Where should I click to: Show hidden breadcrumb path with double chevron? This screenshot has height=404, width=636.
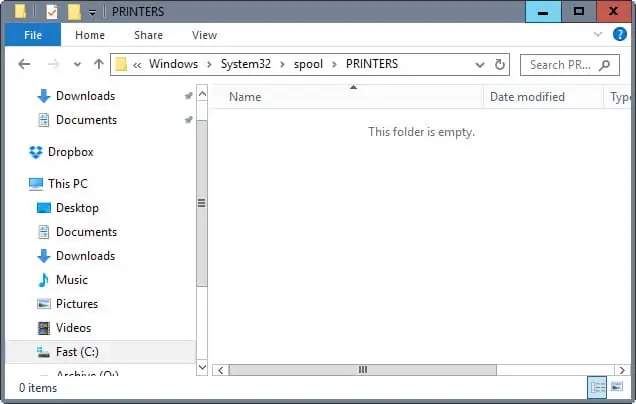(137, 64)
